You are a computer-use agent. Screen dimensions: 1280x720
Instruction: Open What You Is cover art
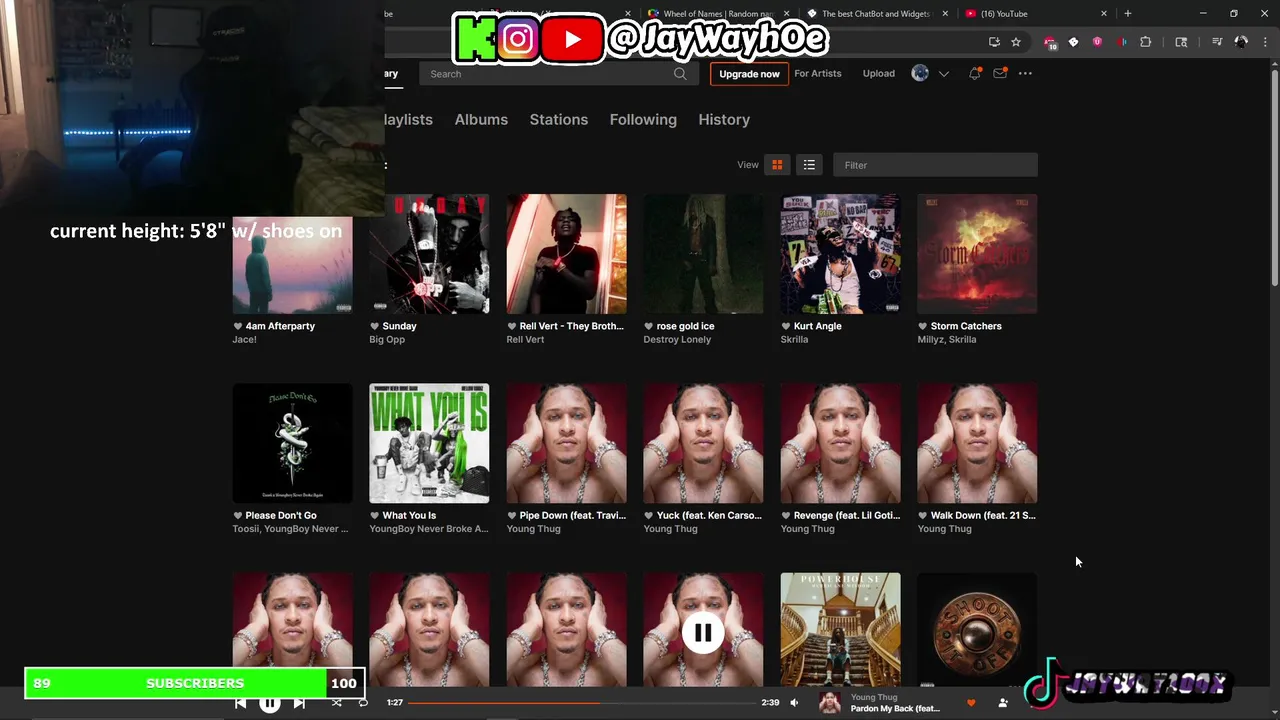429,443
